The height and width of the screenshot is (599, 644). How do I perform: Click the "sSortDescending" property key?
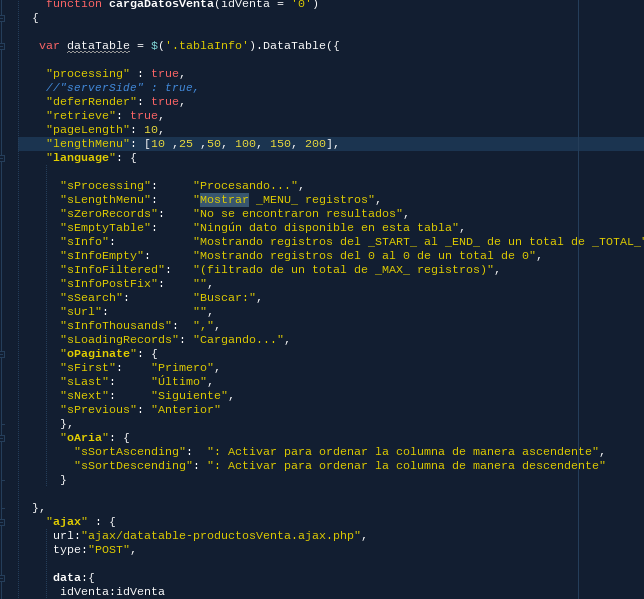coord(132,466)
